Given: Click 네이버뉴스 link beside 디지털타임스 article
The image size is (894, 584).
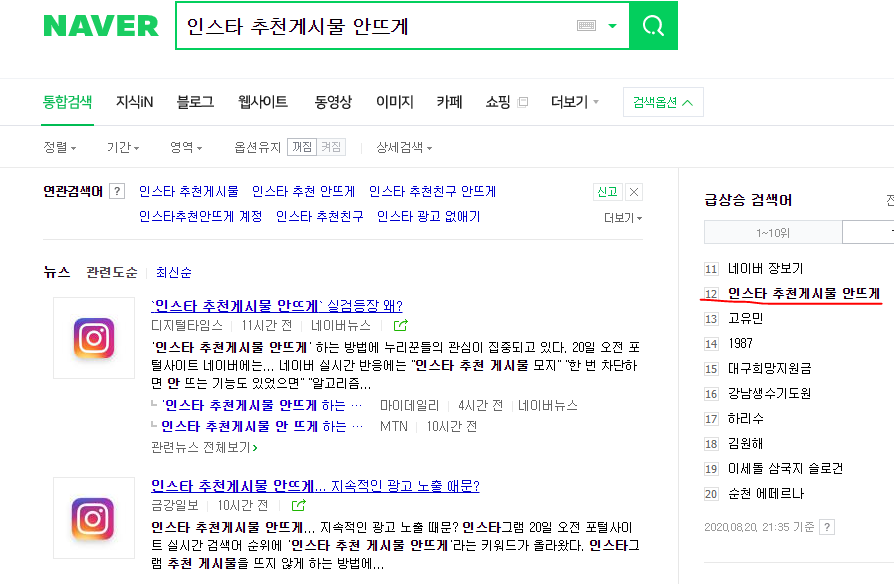Looking at the screenshot, I should 341,326.
